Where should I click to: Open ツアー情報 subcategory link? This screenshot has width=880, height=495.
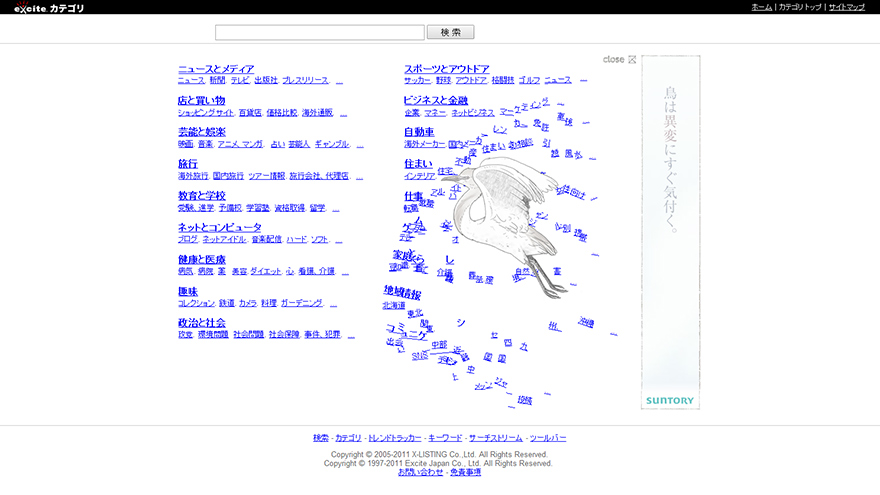click(267, 176)
